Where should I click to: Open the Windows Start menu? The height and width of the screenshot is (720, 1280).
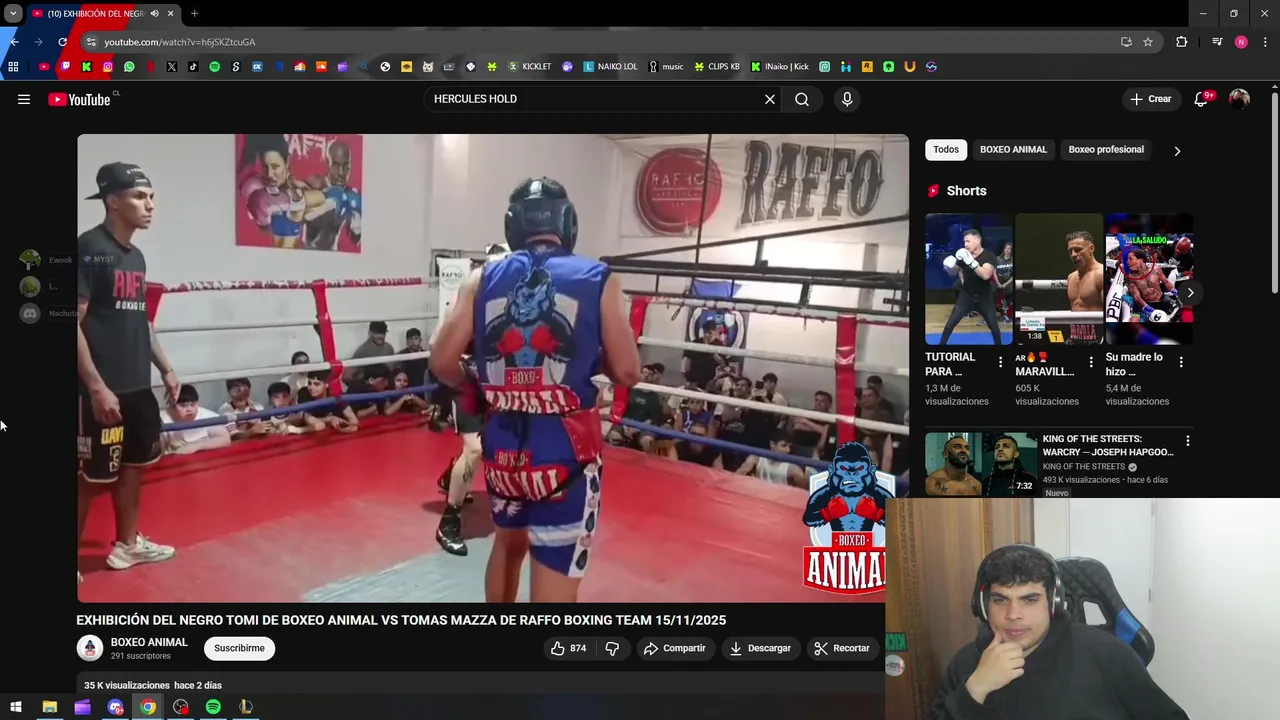click(x=16, y=707)
